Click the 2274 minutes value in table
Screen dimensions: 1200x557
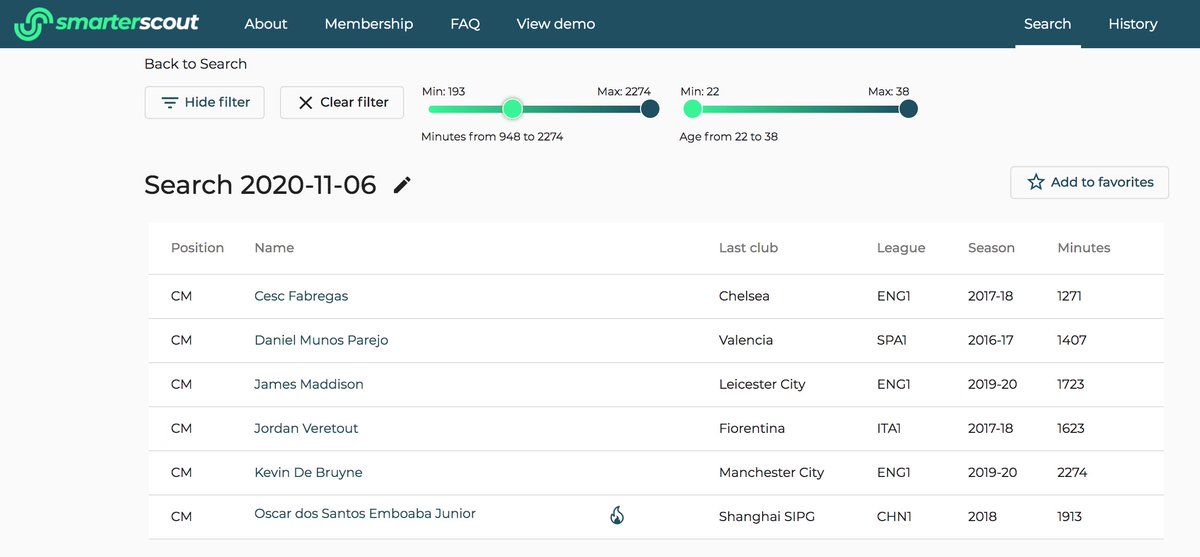pos(1072,472)
